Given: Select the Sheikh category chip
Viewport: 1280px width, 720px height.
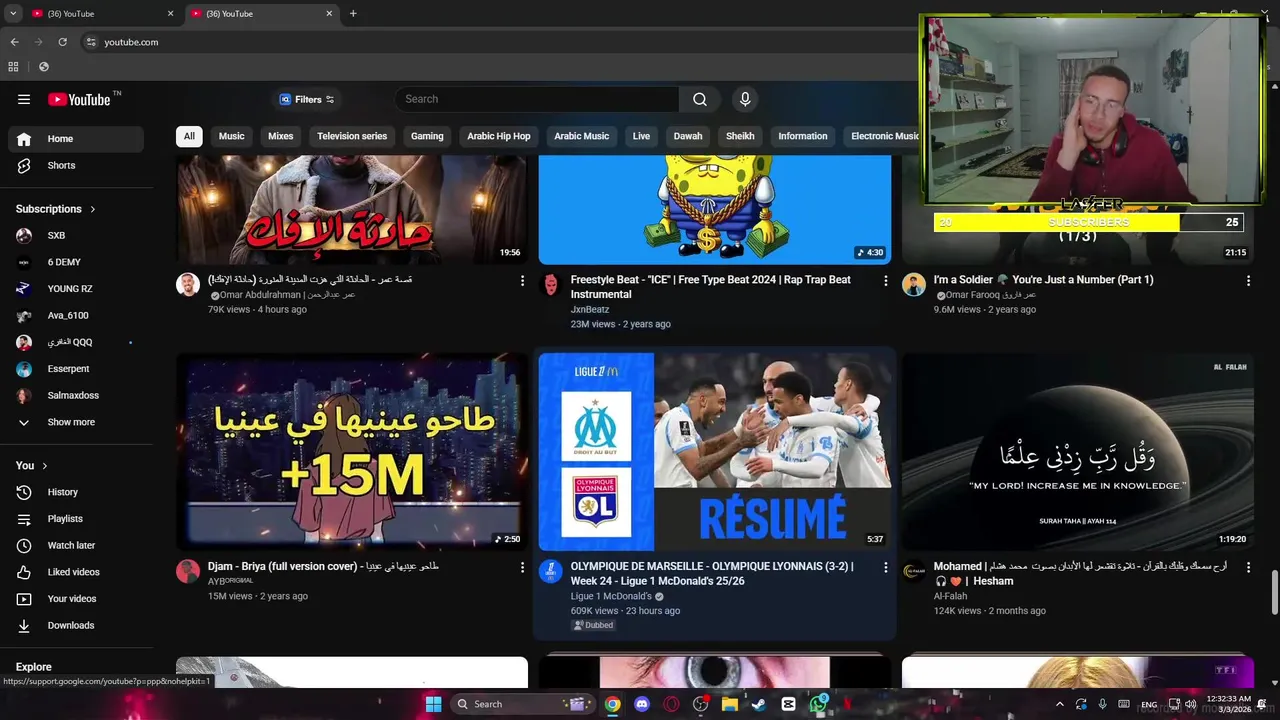Looking at the screenshot, I should 740,136.
